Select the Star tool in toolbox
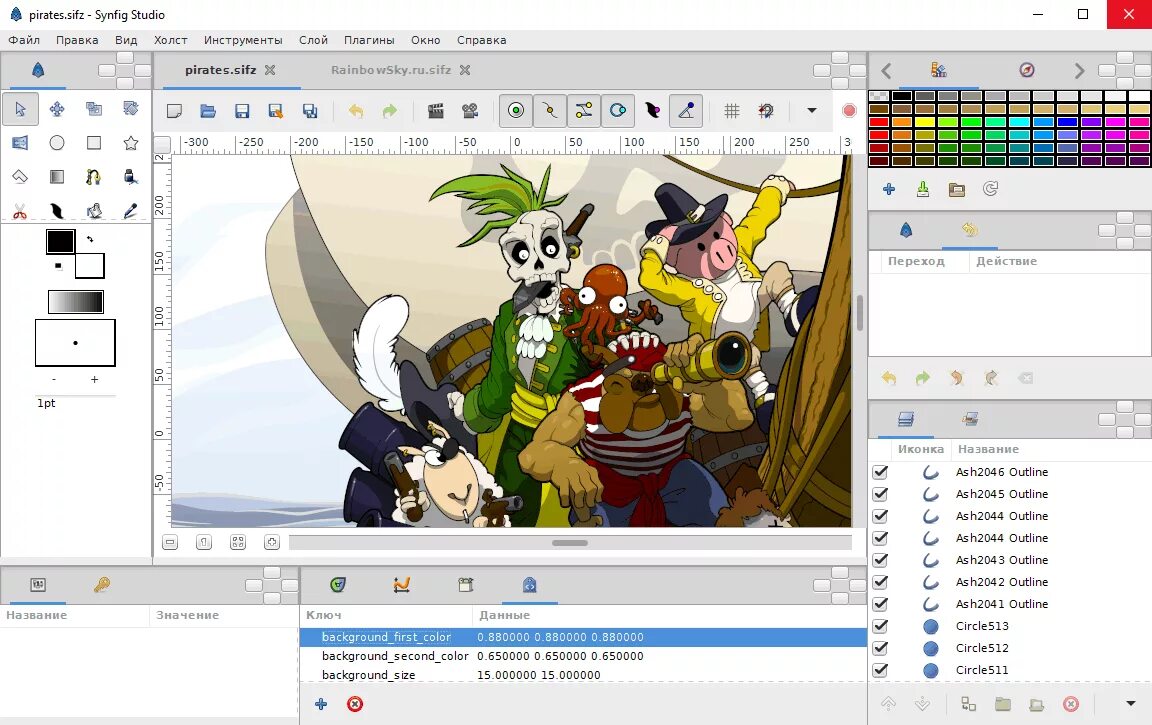The image size is (1152, 725). pos(131,143)
